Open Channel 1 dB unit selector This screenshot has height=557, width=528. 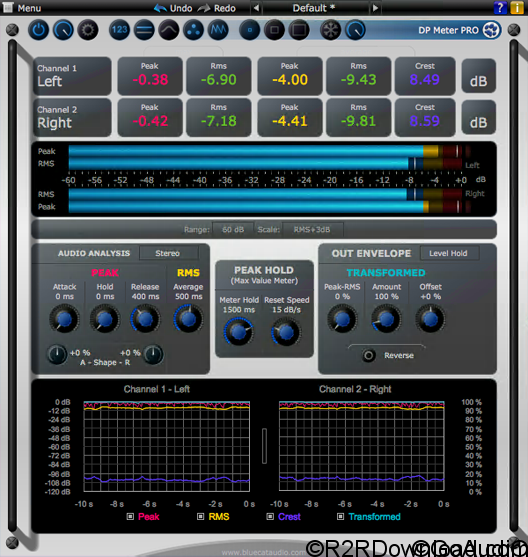pyautogui.click(x=478, y=76)
